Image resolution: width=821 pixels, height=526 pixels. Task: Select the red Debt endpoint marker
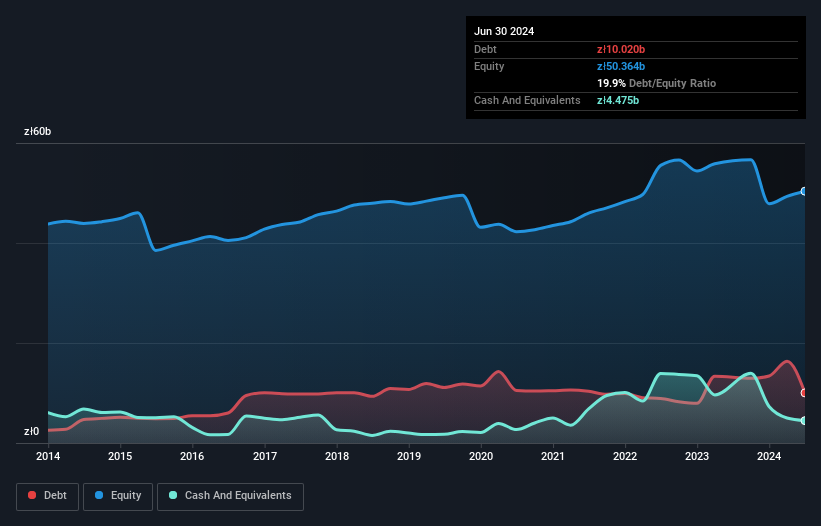coord(804,393)
